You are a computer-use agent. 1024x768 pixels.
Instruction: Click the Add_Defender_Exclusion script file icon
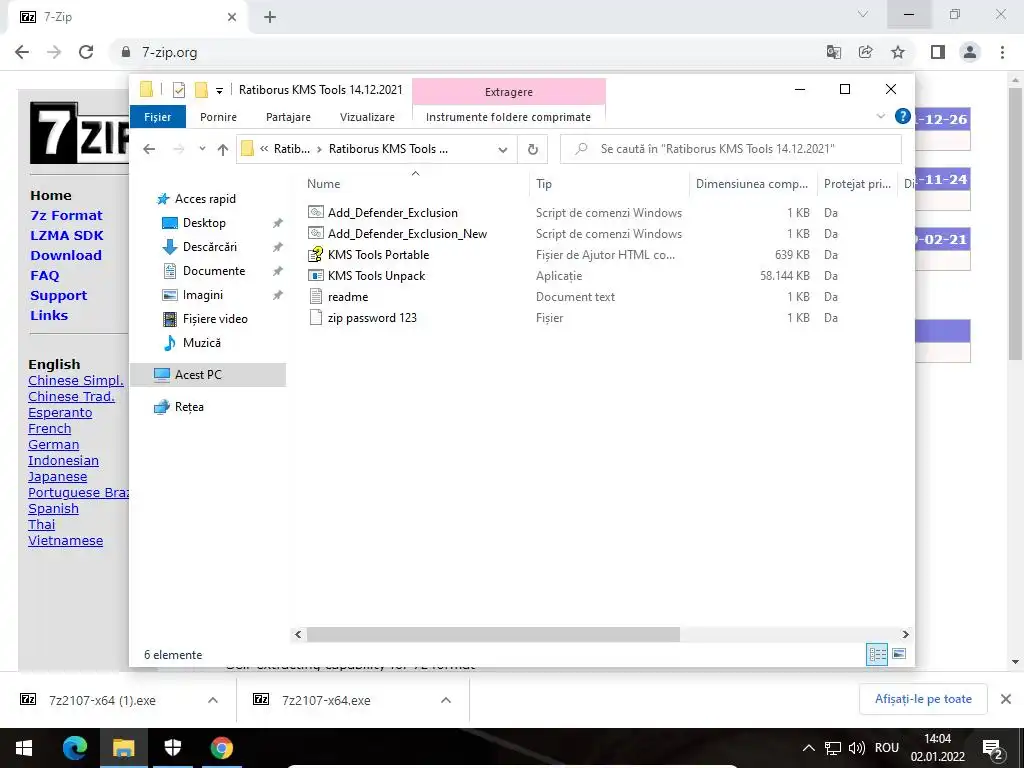click(315, 212)
